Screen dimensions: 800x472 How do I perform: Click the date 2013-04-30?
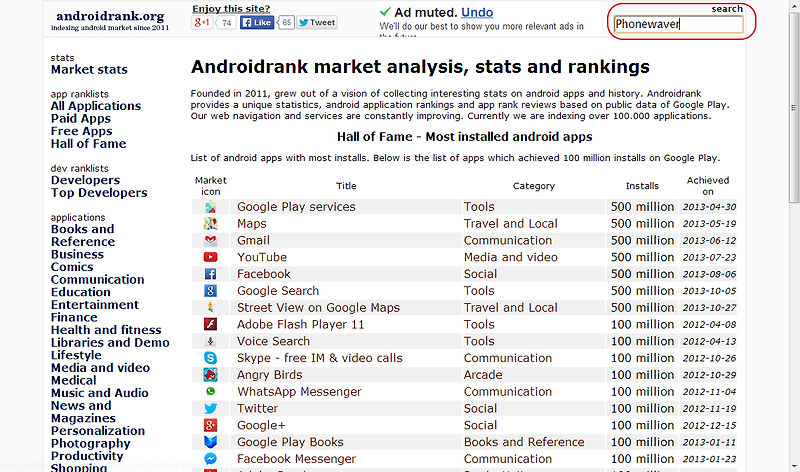point(709,207)
